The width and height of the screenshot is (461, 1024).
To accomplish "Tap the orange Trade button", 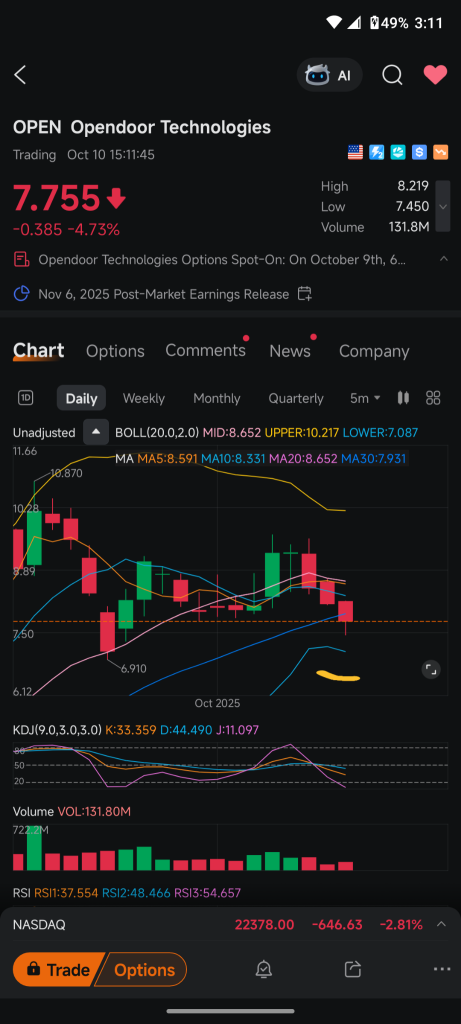I will coord(59,970).
